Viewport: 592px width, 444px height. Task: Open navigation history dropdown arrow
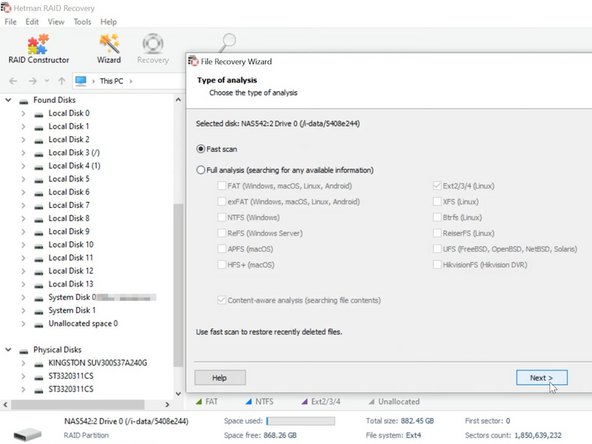click(x=47, y=81)
